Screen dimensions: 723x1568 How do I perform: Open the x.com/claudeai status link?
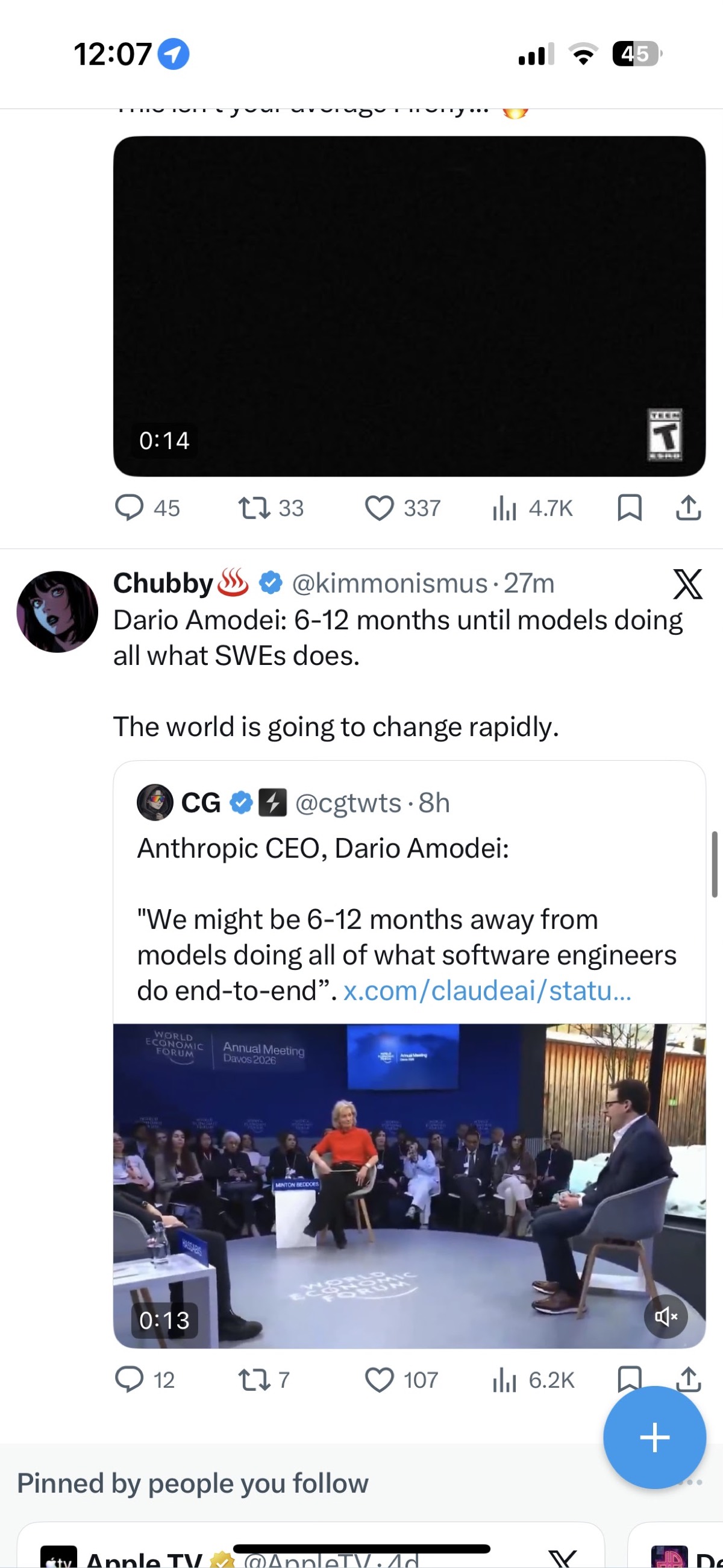487,991
